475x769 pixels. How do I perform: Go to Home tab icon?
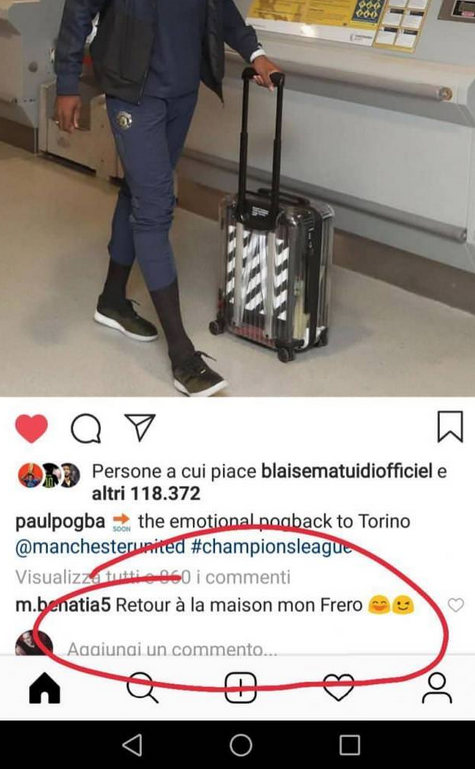pyautogui.click(x=45, y=688)
